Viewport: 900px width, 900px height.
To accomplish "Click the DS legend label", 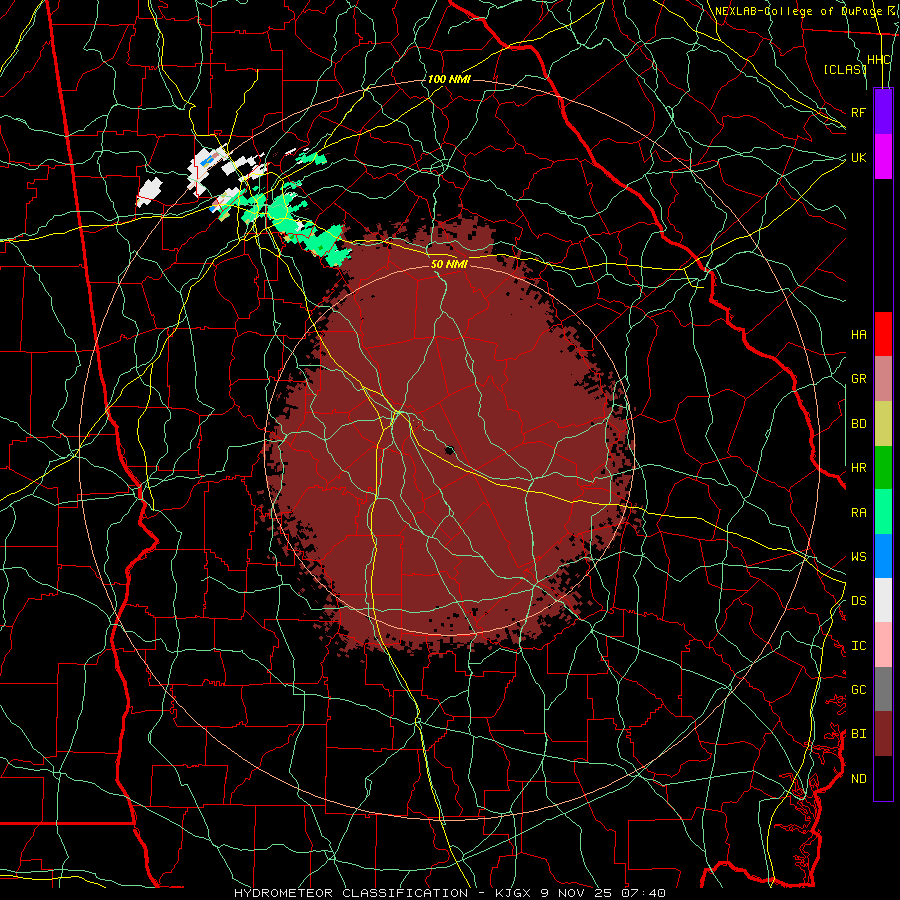I will (x=859, y=601).
